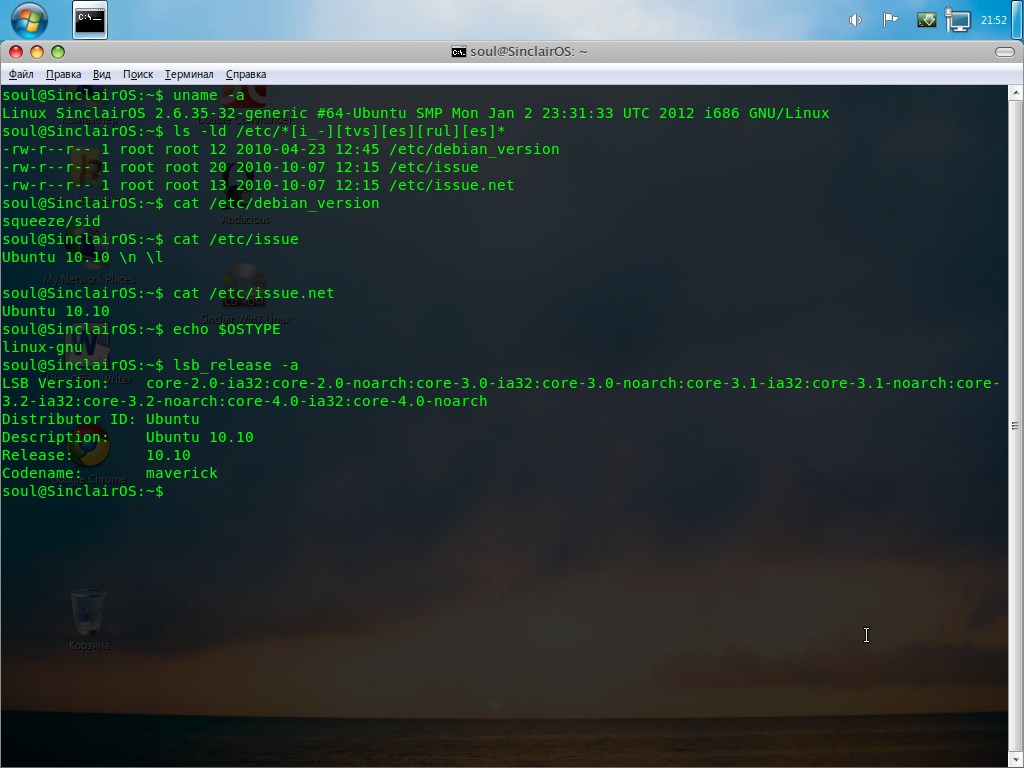
Task: Open the Файл menu
Action: tap(21, 74)
